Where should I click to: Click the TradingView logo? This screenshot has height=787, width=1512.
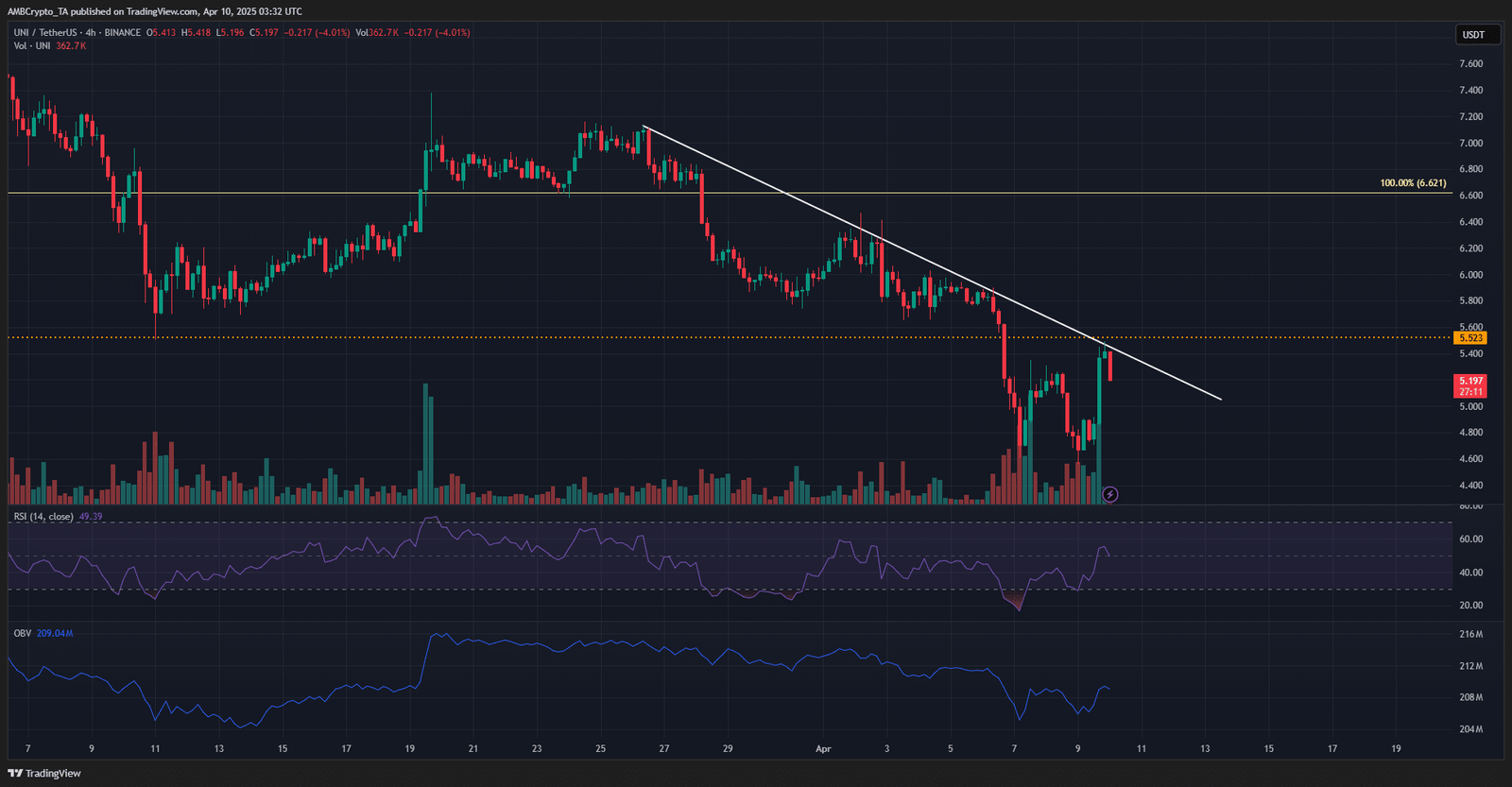tap(44, 773)
